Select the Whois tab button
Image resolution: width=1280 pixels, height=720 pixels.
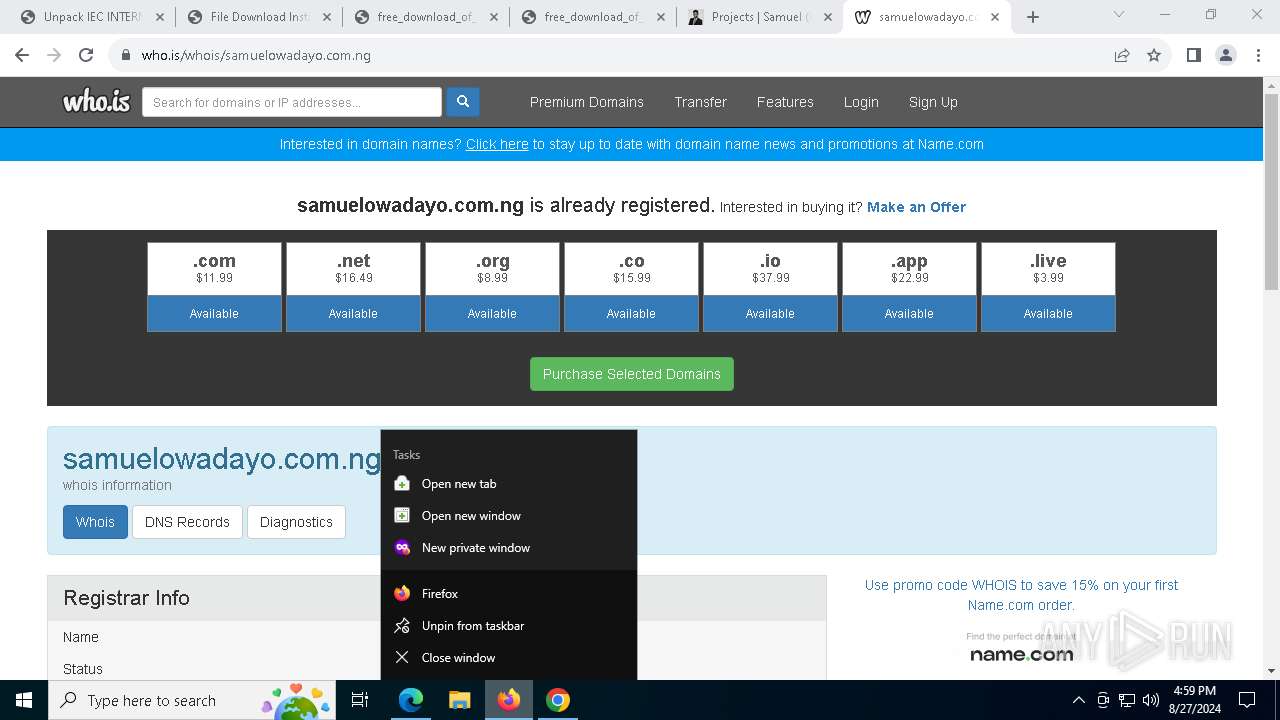[95, 522]
